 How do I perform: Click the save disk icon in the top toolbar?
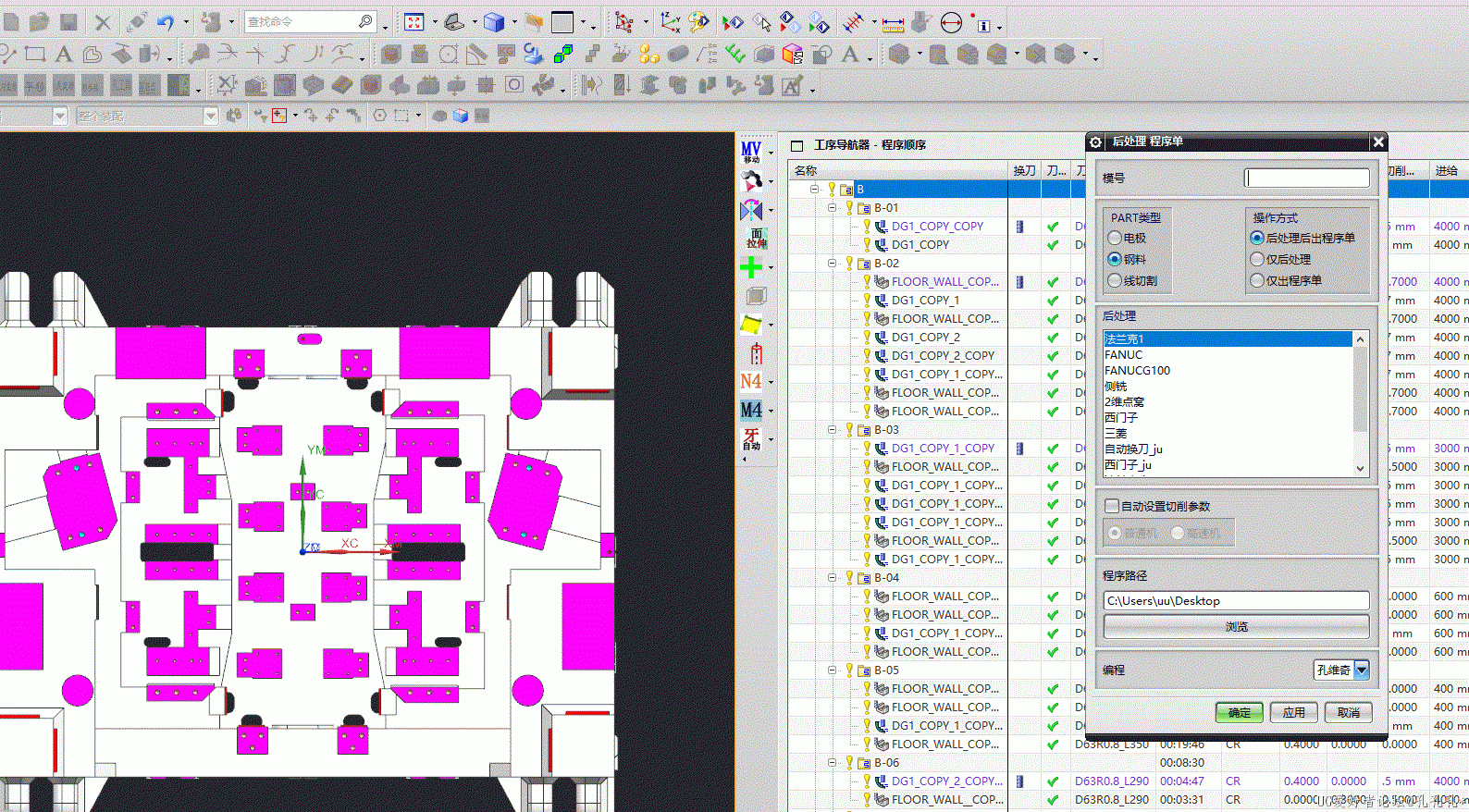point(68,22)
